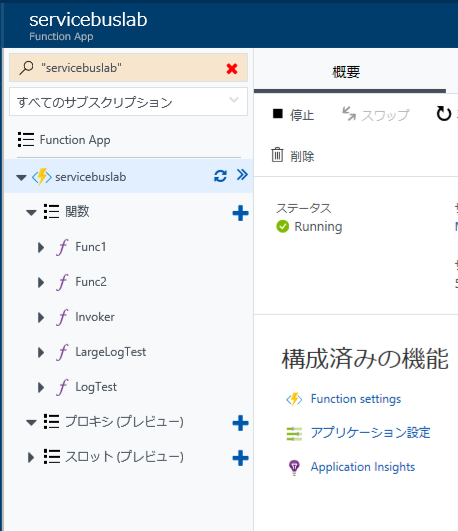Expand the LogTest function node

click(41, 387)
